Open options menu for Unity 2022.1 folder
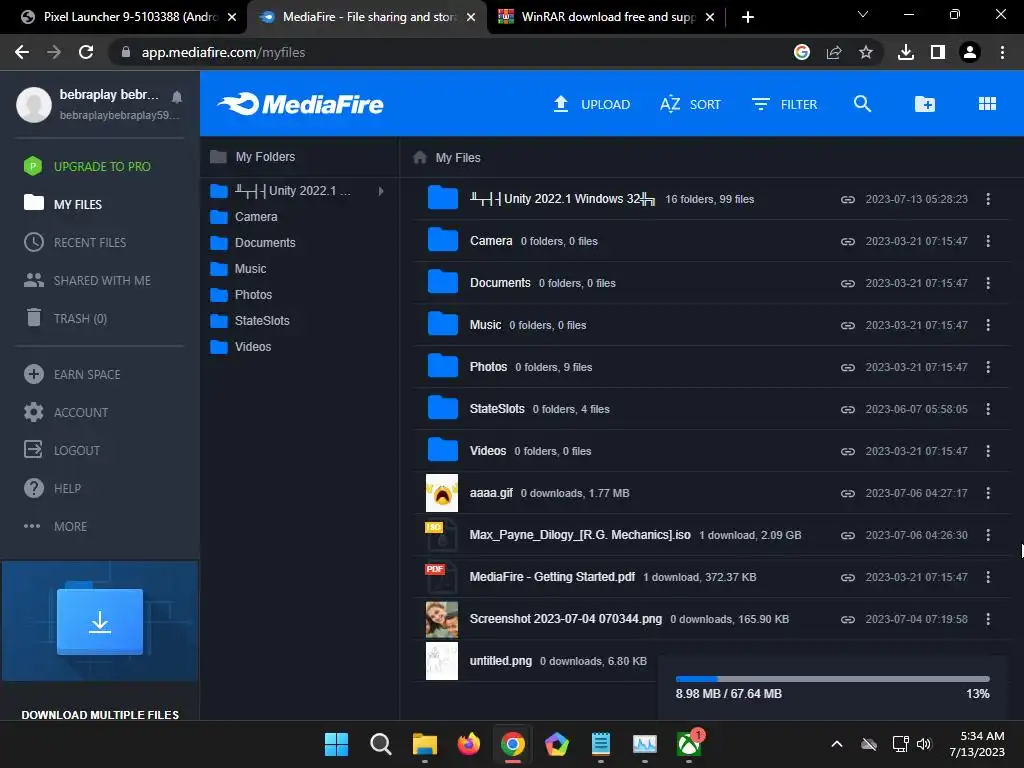 pos(988,199)
